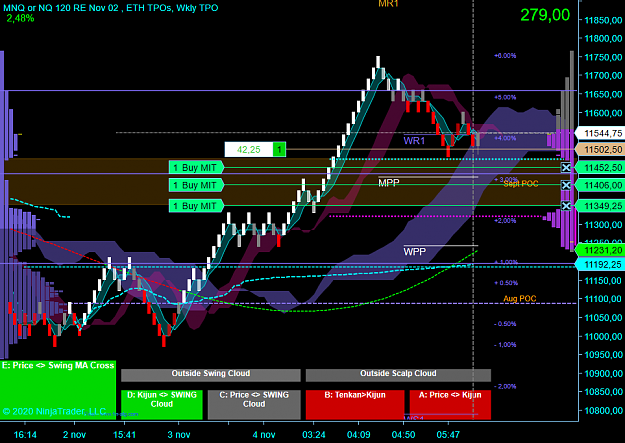Click the green 11349,25 order price marker
Screen dimensions: 625x443
601,206
